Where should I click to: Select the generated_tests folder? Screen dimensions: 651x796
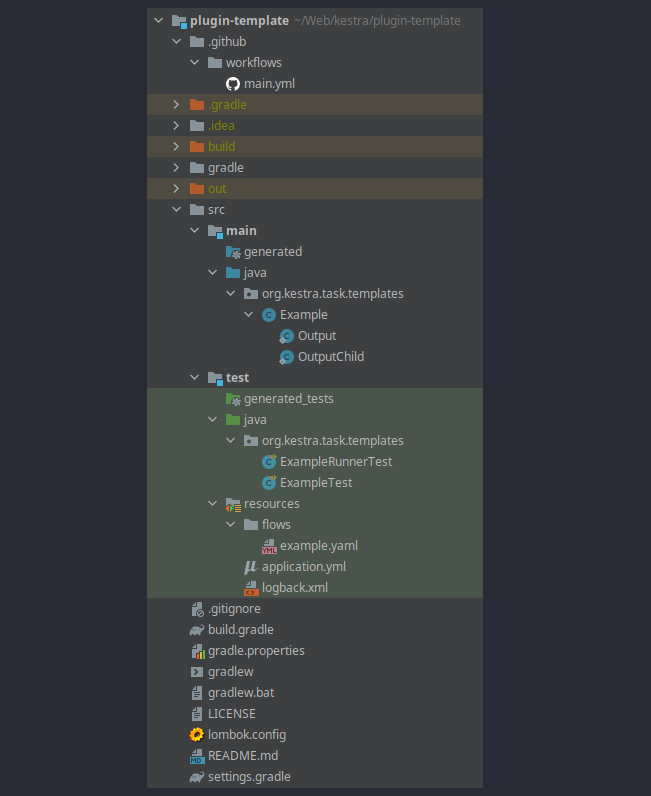point(288,399)
